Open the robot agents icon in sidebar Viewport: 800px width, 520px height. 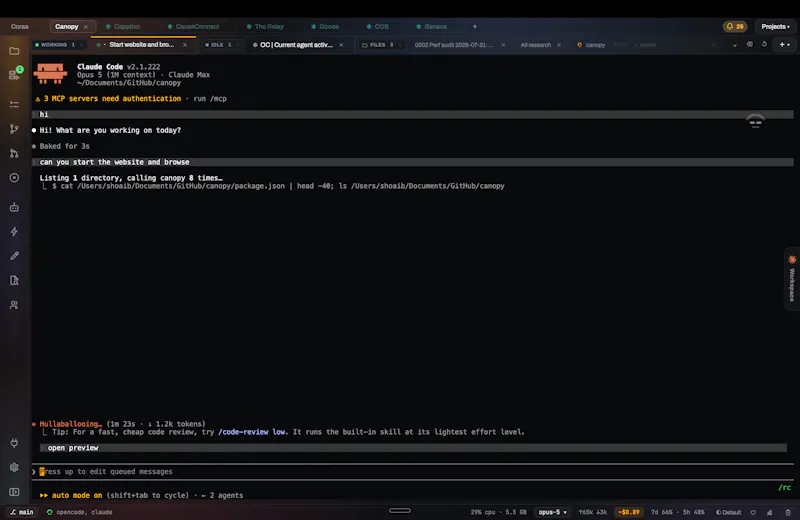coord(14,207)
